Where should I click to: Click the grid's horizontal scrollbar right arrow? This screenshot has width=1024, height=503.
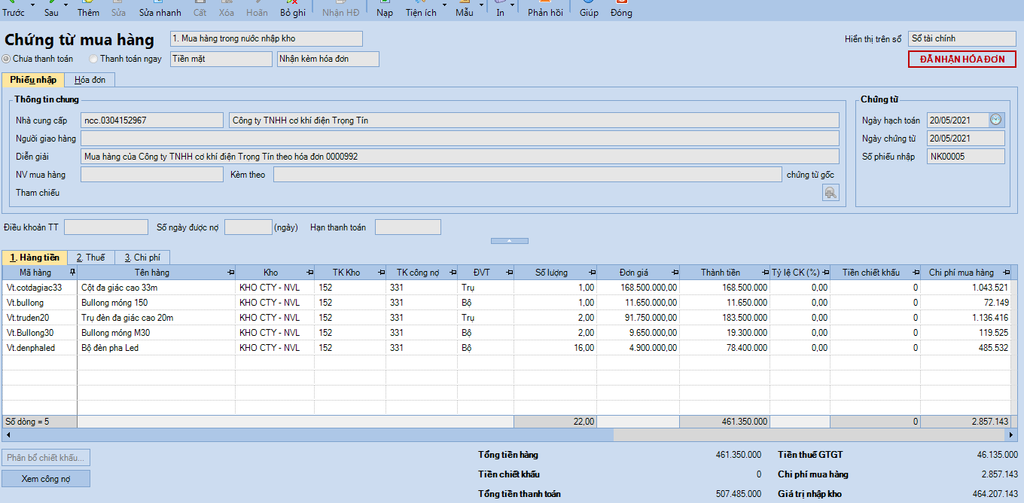(x=1012, y=434)
